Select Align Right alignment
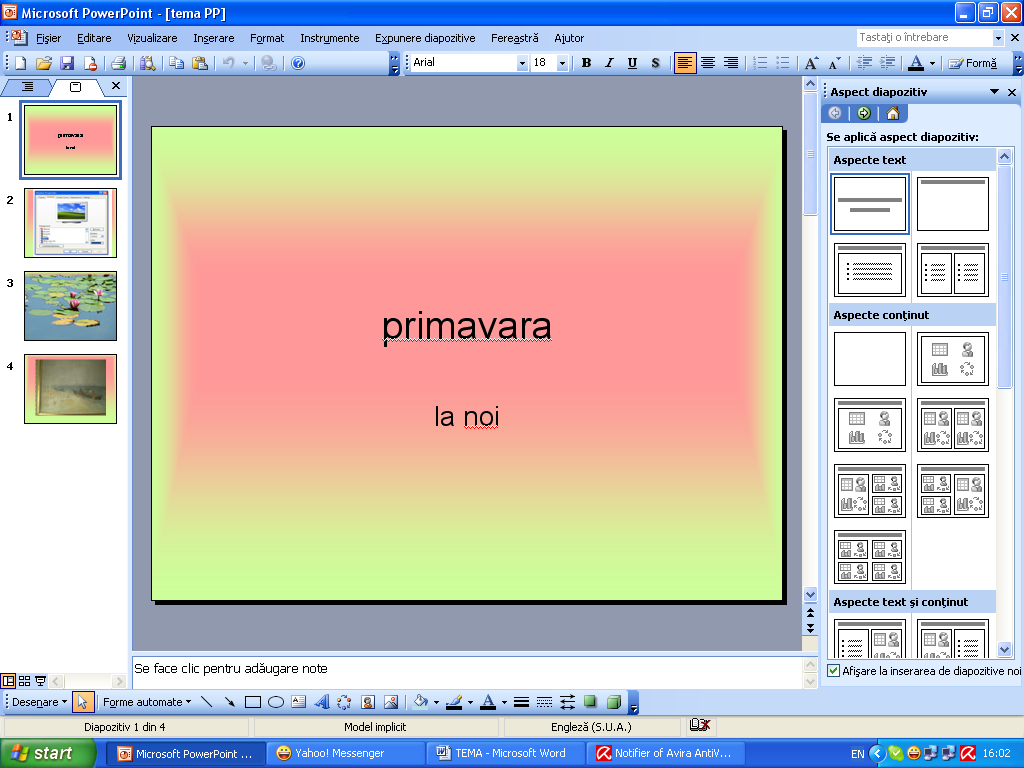Screen dimensions: 1024x768 point(731,63)
